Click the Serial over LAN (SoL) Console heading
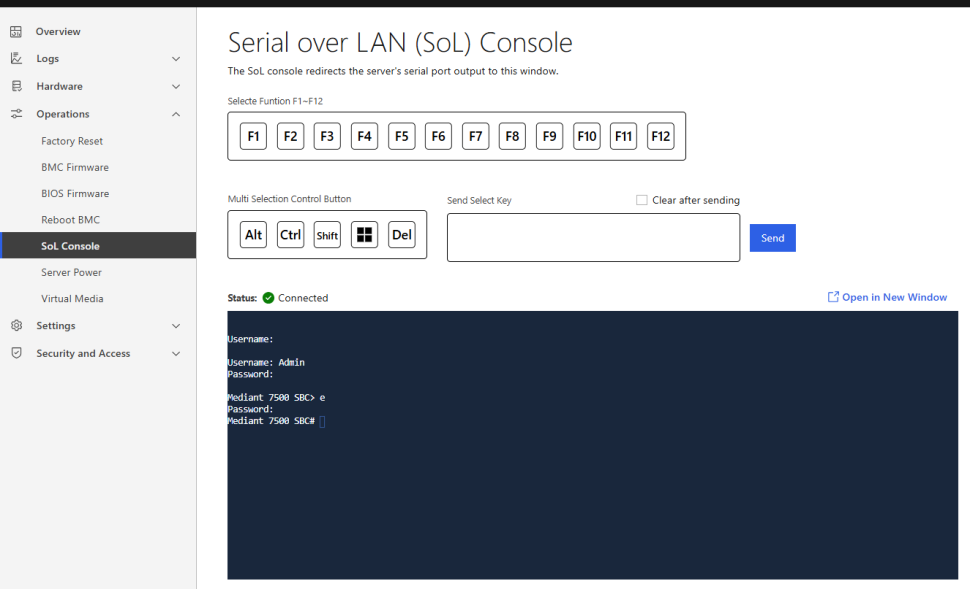Image resolution: width=970 pixels, height=589 pixels. pos(400,43)
